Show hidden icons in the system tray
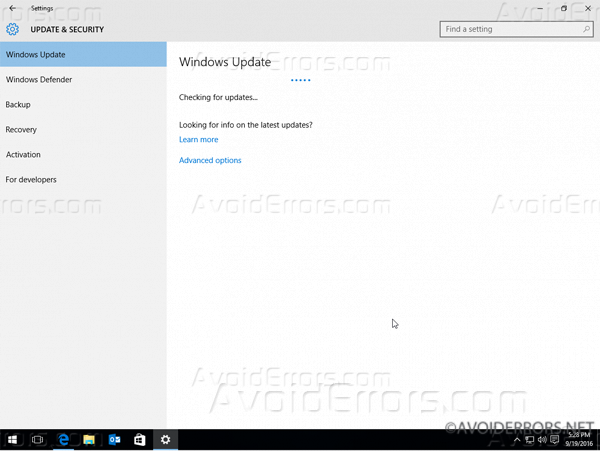 [517, 440]
